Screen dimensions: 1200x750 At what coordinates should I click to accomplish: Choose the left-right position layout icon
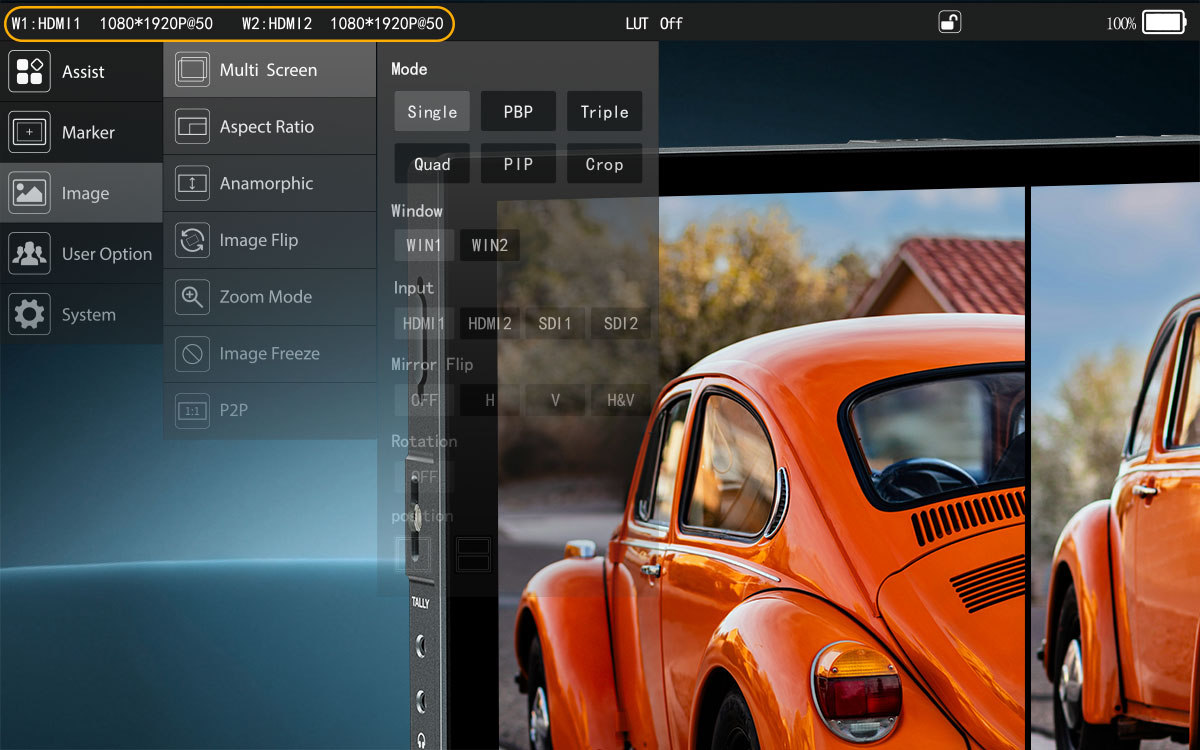pyautogui.click(x=413, y=553)
